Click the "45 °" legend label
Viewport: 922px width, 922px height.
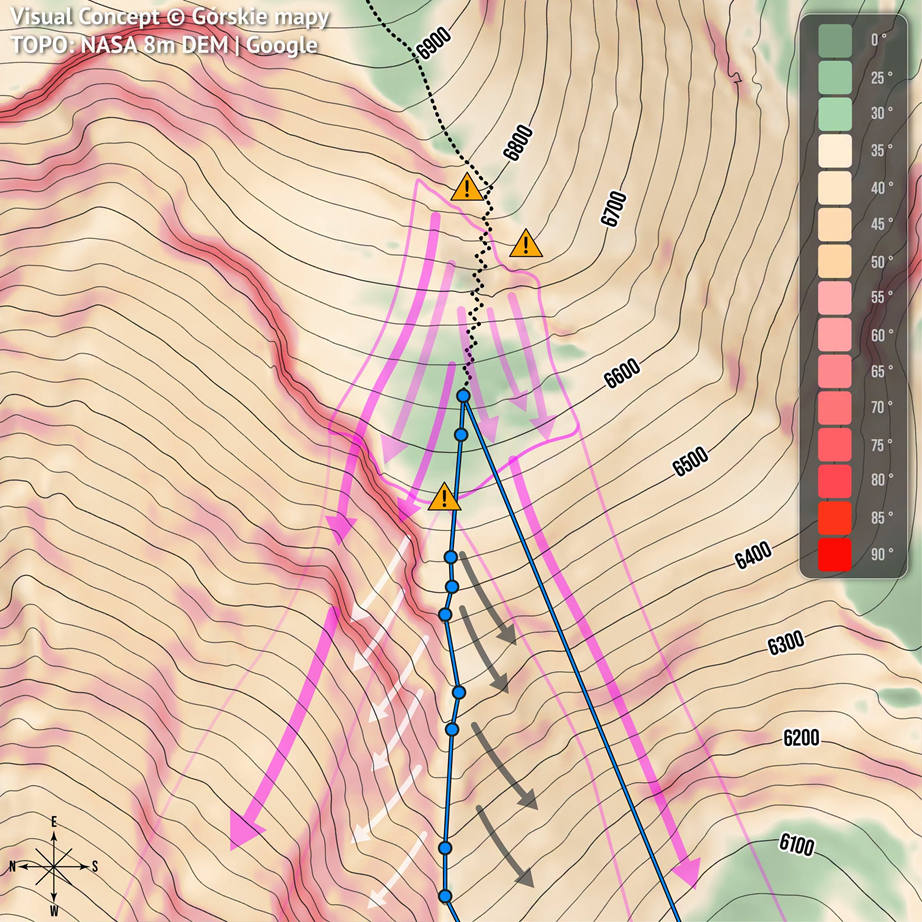pos(881,223)
